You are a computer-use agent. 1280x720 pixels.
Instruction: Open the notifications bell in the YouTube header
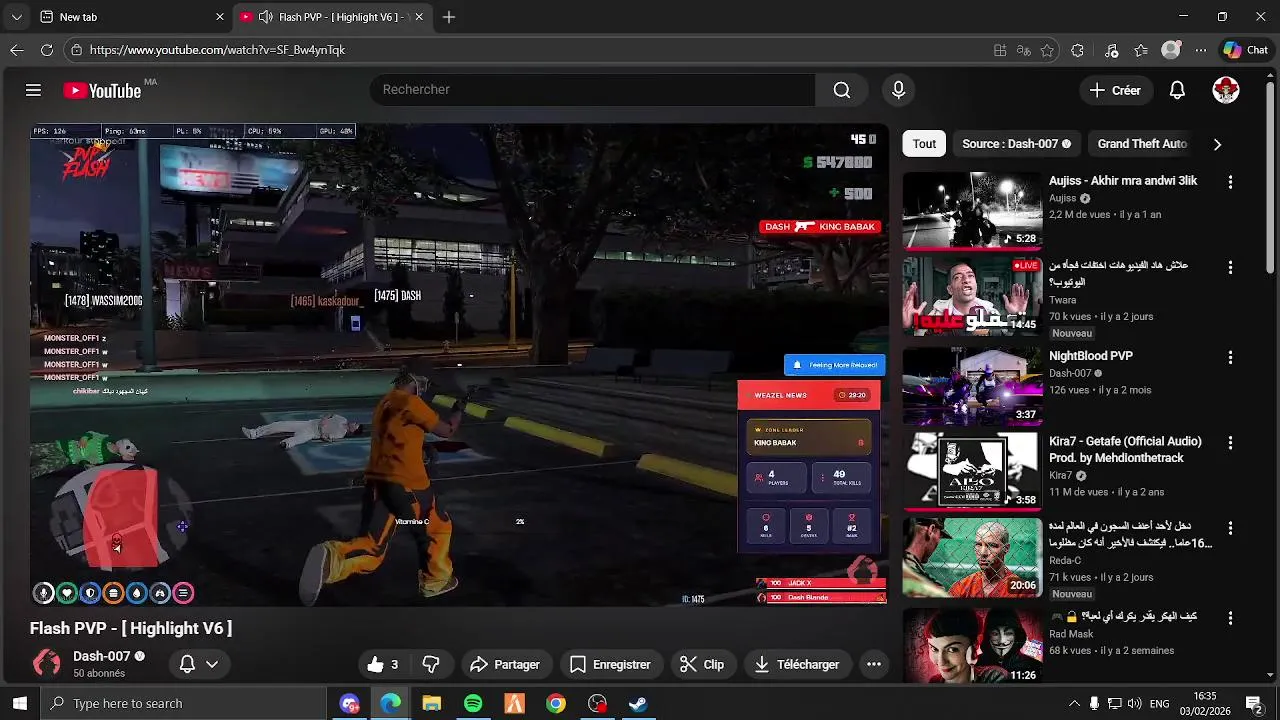(x=1177, y=90)
